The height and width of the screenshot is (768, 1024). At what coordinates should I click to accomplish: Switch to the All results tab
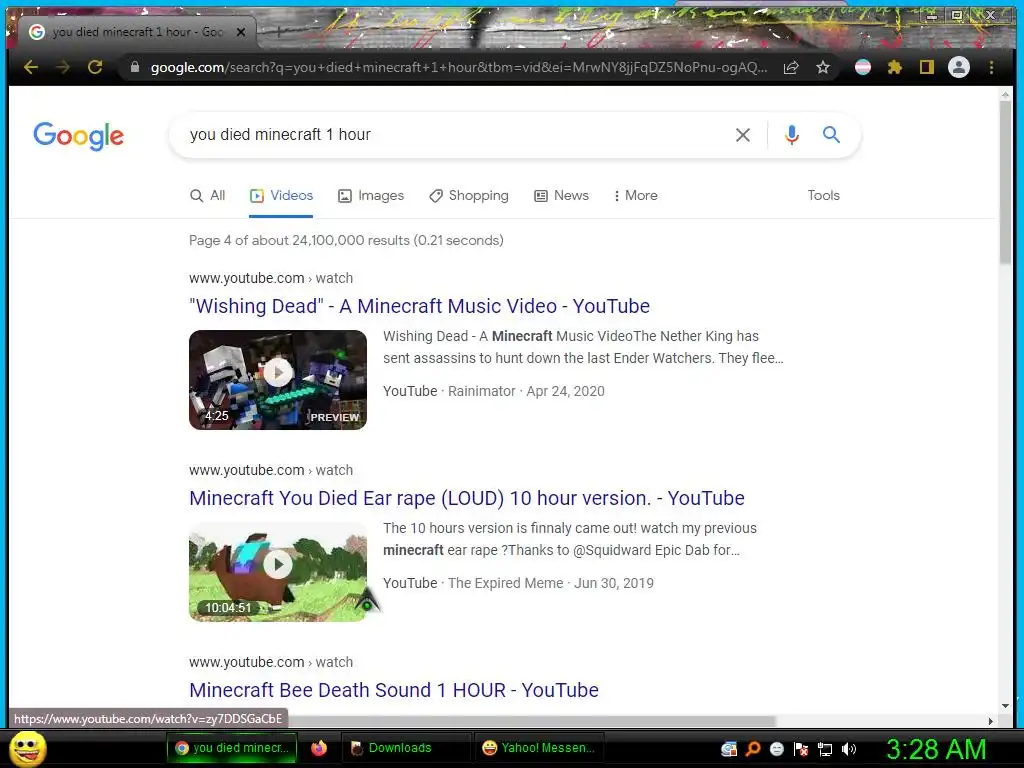click(x=207, y=195)
